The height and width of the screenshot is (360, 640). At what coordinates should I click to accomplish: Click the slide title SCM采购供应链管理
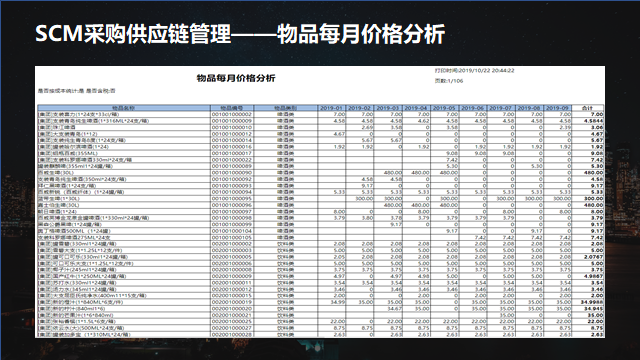click(x=133, y=34)
